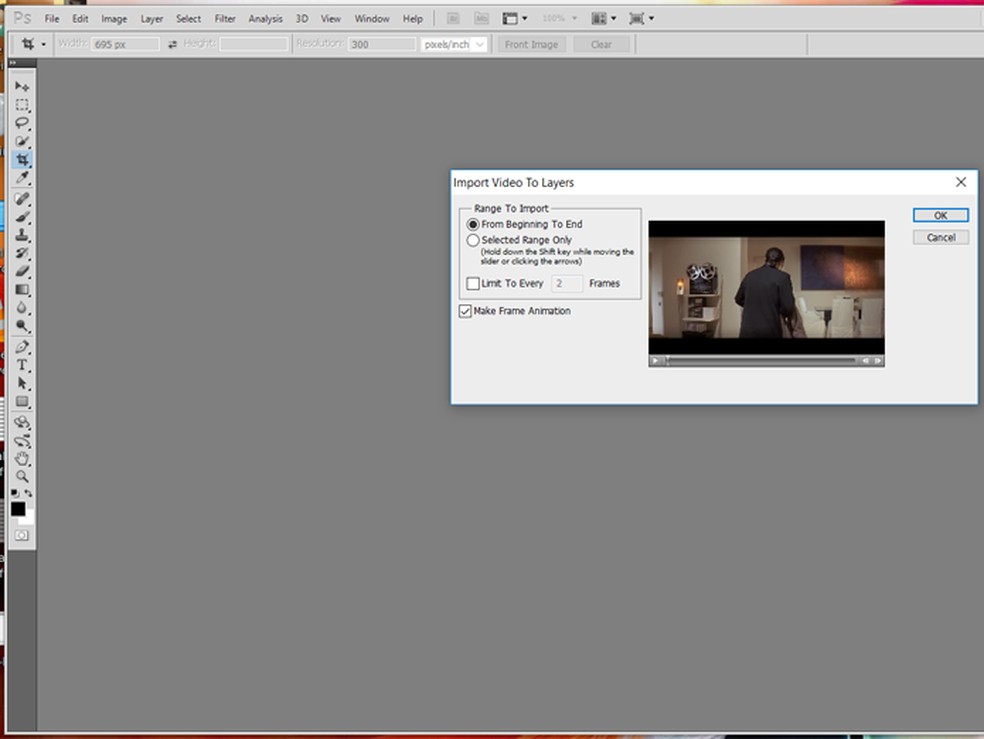984x739 pixels.
Task: Select the Rectangular Marquee tool
Action: 22,104
